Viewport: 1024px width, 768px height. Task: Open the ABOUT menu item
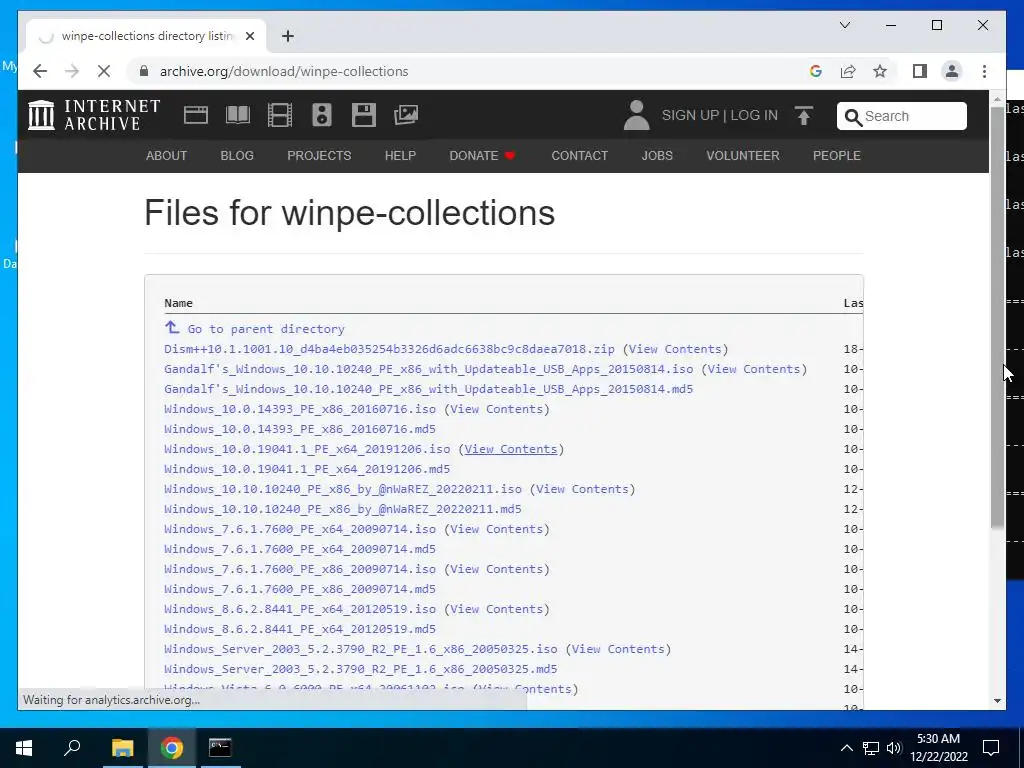167,155
